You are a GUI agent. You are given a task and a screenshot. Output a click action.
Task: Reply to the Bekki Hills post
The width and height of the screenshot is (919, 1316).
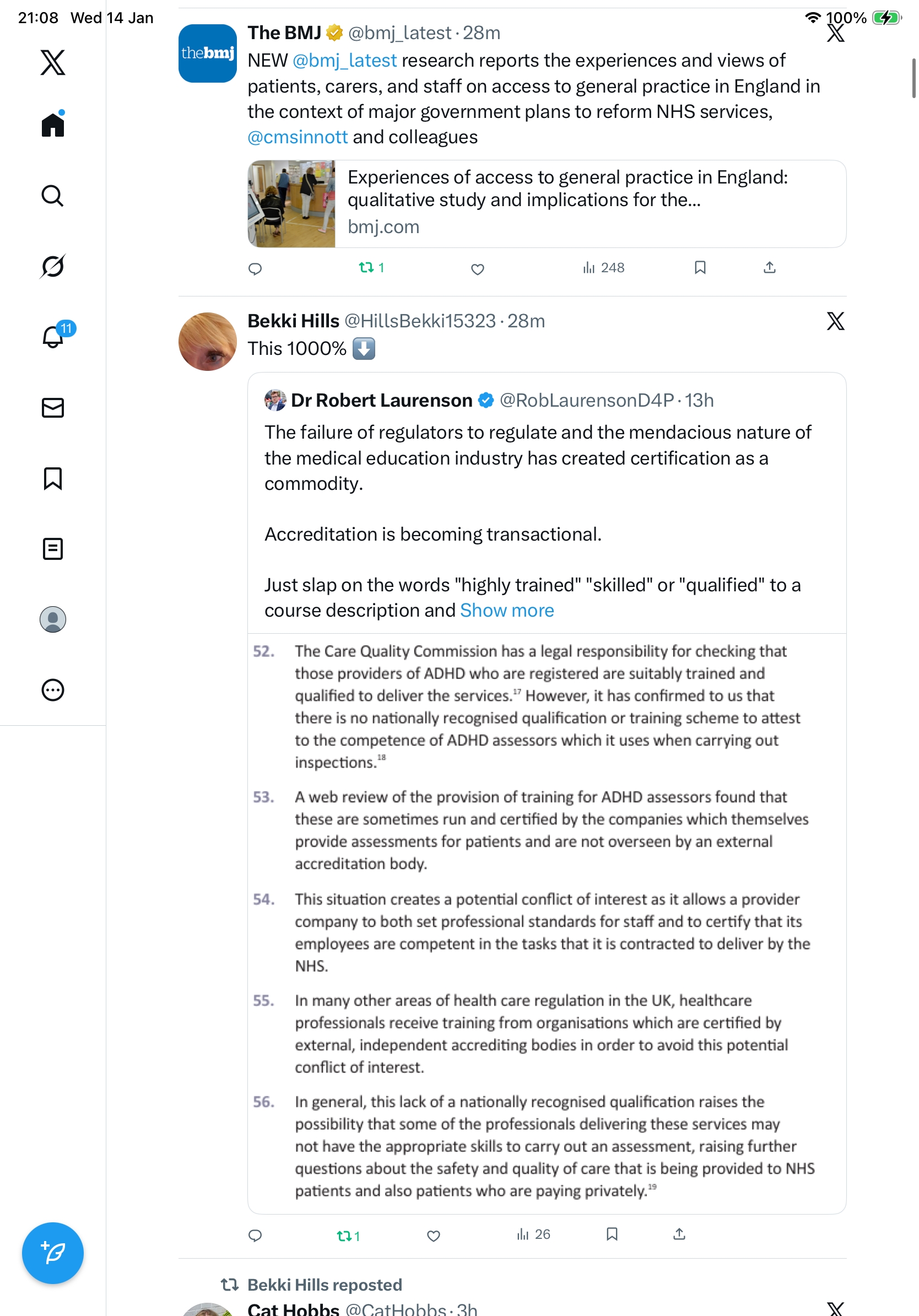(255, 1235)
